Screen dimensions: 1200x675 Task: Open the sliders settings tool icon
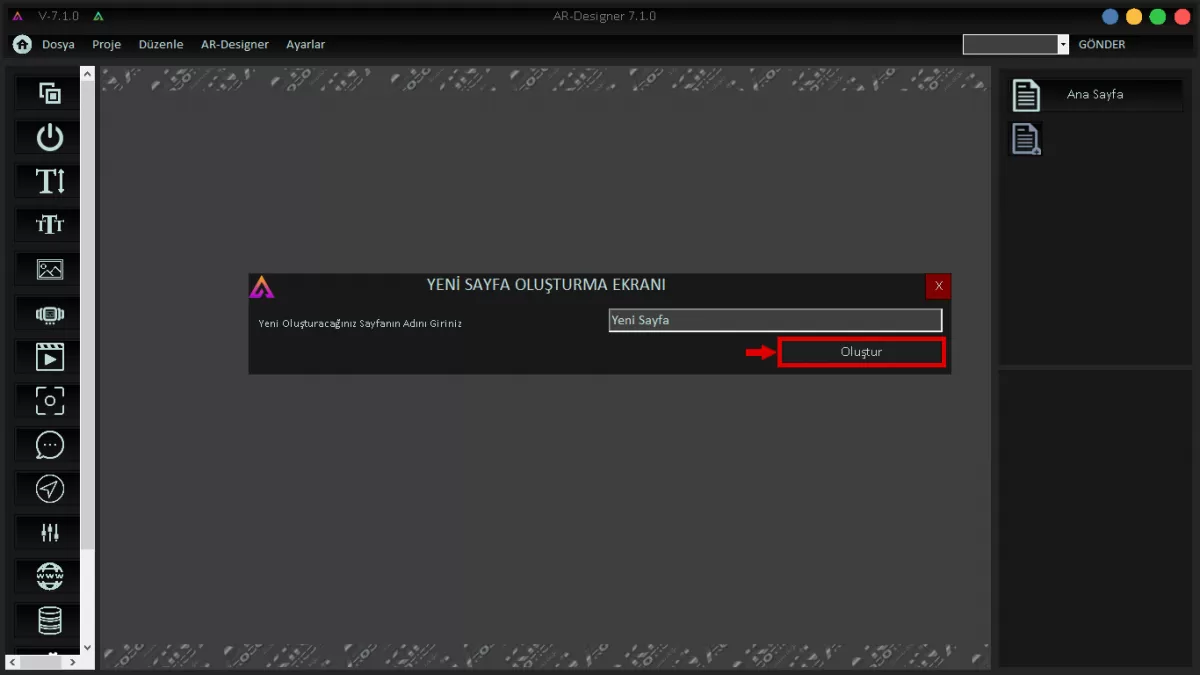(x=49, y=533)
